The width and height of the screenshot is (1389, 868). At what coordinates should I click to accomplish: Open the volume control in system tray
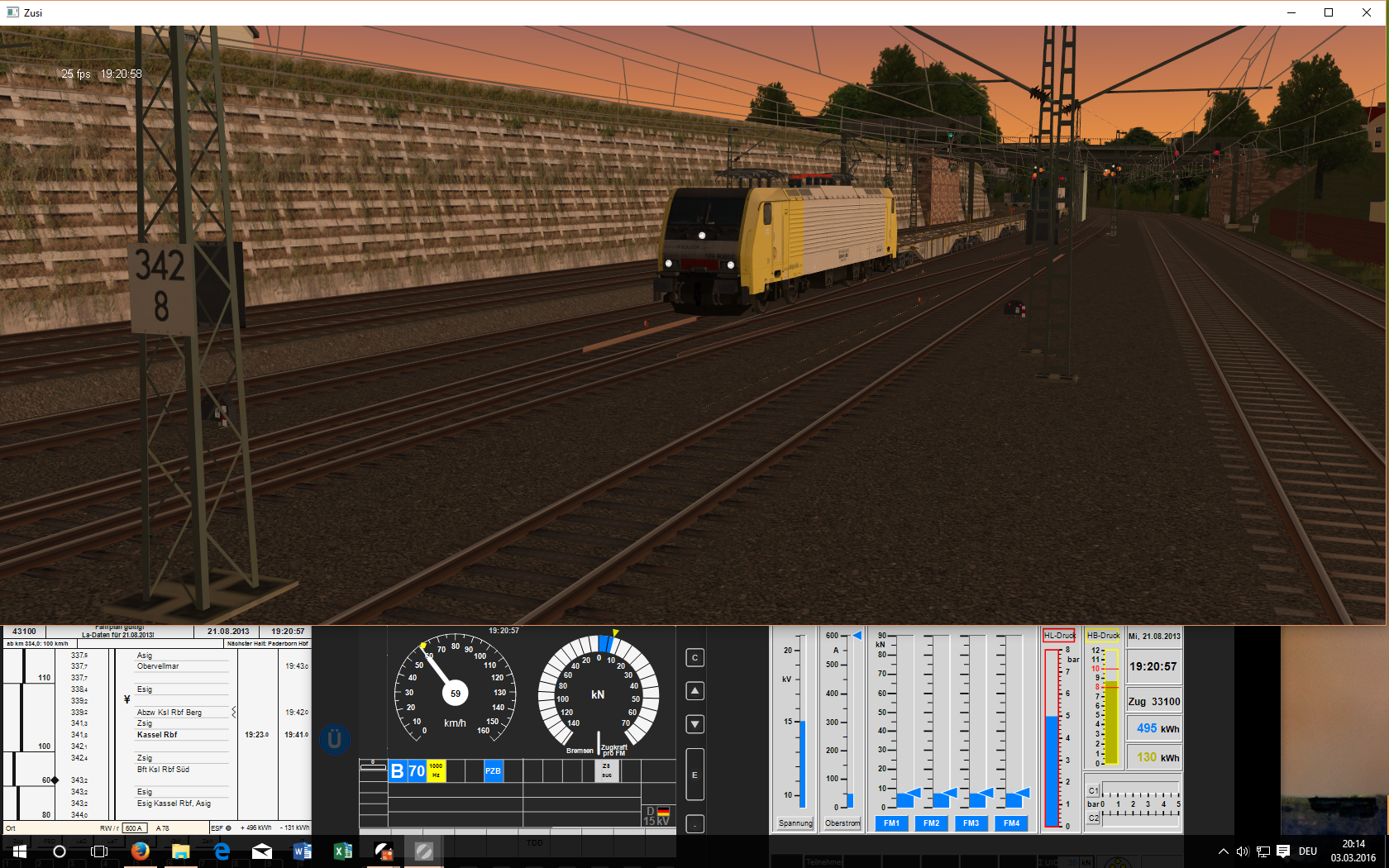click(x=1243, y=851)
